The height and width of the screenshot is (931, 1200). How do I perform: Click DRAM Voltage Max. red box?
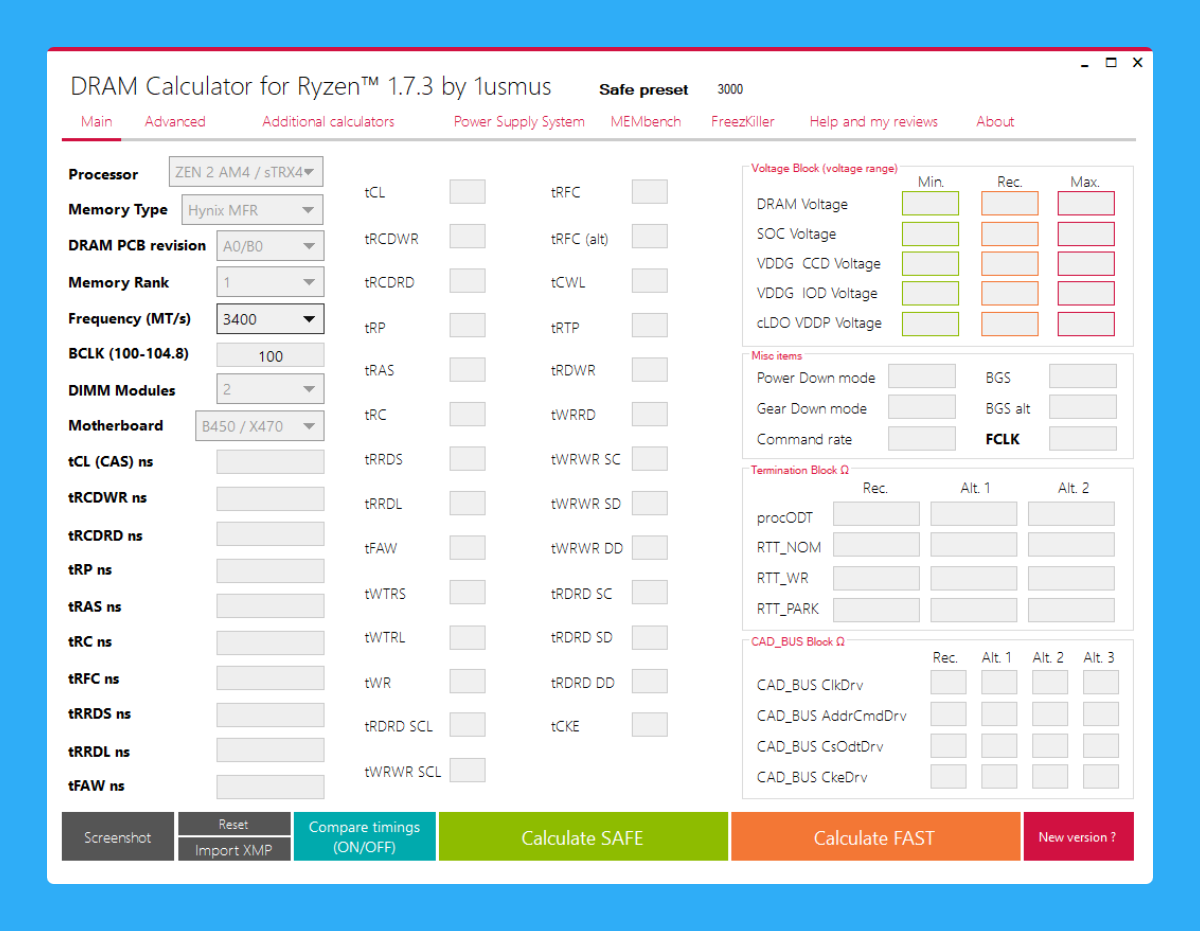[x=1086, y=204]
